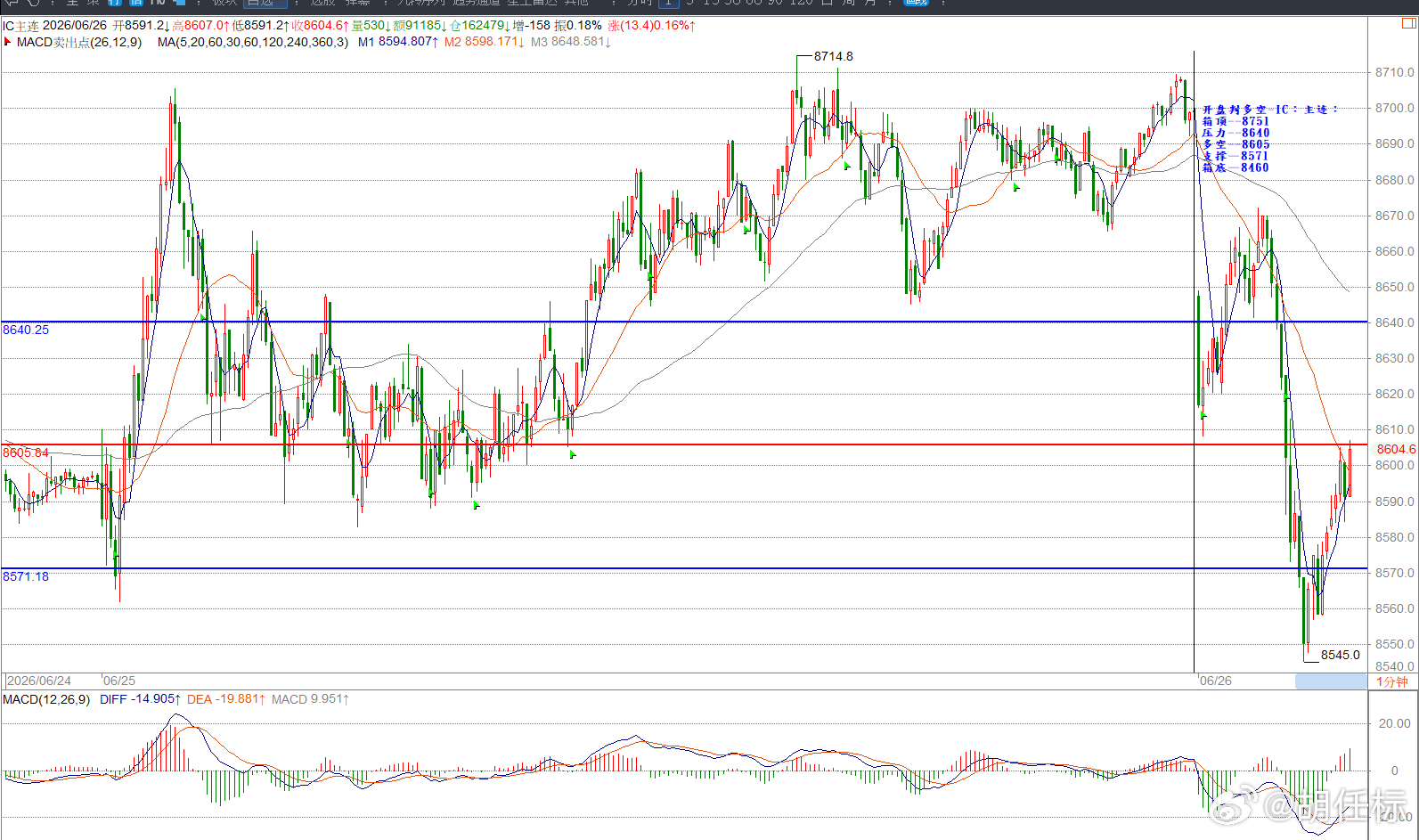Screen dimensions: 1419x840
Task: Select the 压力 8640 annotation line
Action: [1236, 133]
